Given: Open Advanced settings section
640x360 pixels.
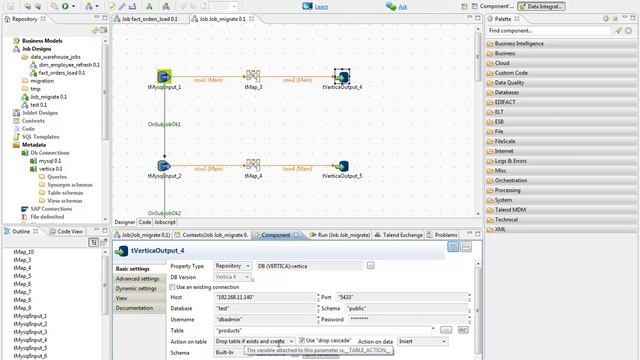Looking at the screenshot, I should click(x=138, y=279).
